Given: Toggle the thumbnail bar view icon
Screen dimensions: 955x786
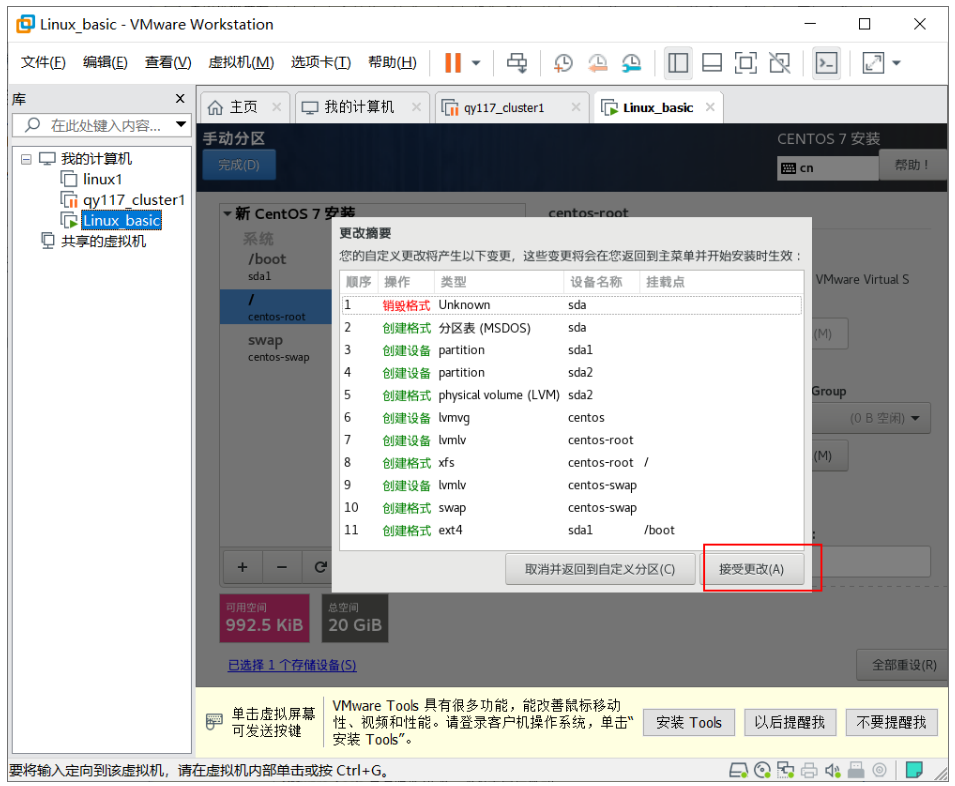Looking at the screenshot, I should click(711, 62).
